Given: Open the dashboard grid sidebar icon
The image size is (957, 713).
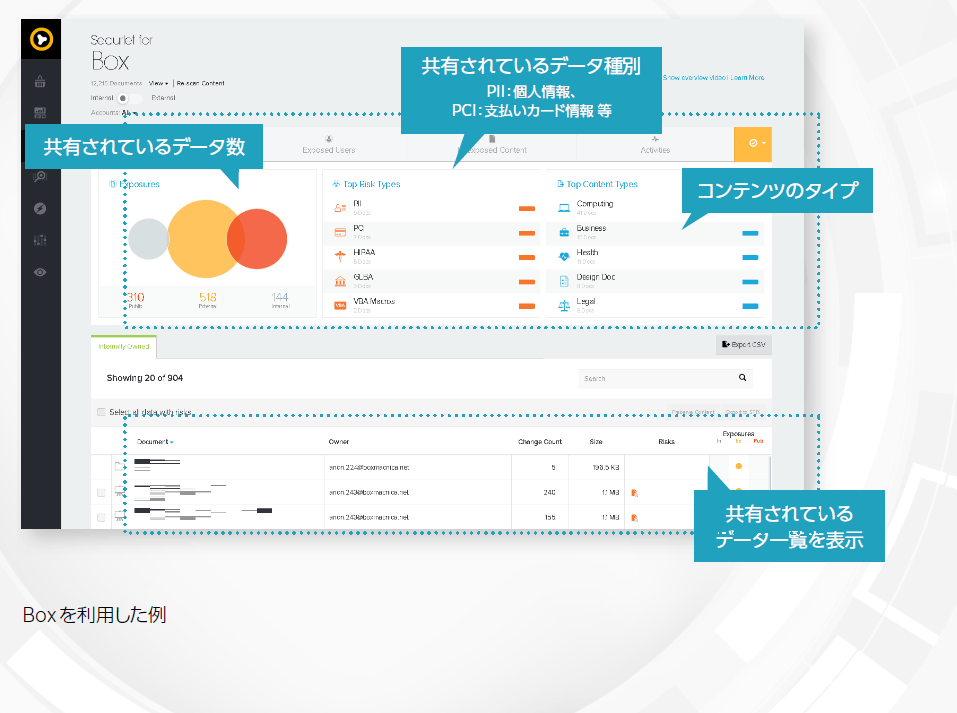Looking at the screenshot, I should click(40, 113).
